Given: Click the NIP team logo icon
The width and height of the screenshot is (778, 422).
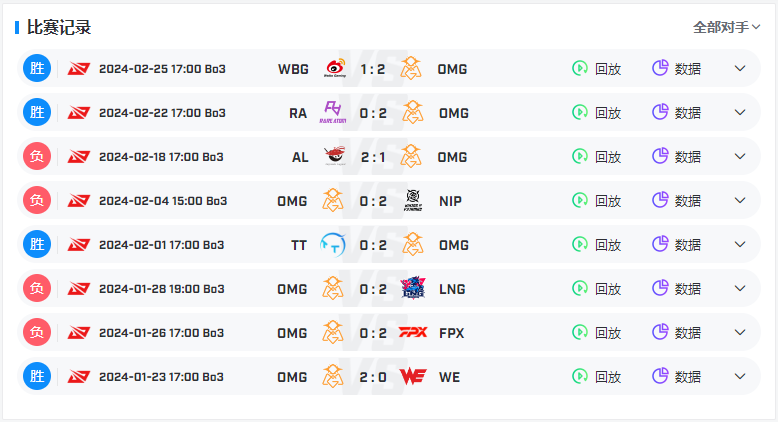Looking at the screenshot, I should pos(413,200).
